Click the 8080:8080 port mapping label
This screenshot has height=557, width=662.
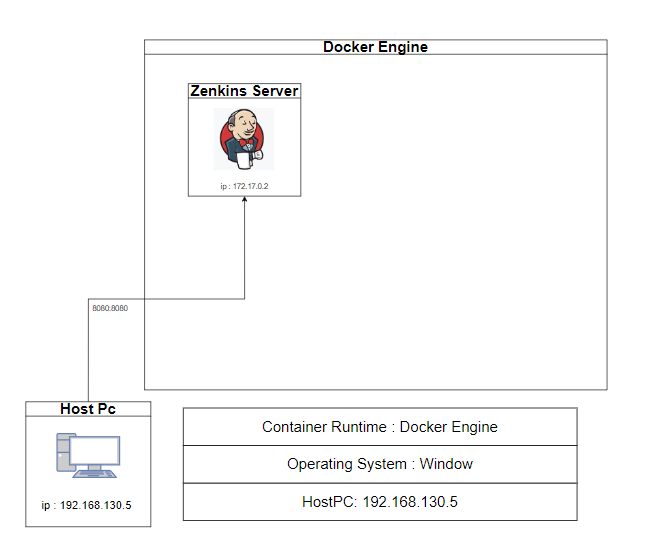coord(109,308)
